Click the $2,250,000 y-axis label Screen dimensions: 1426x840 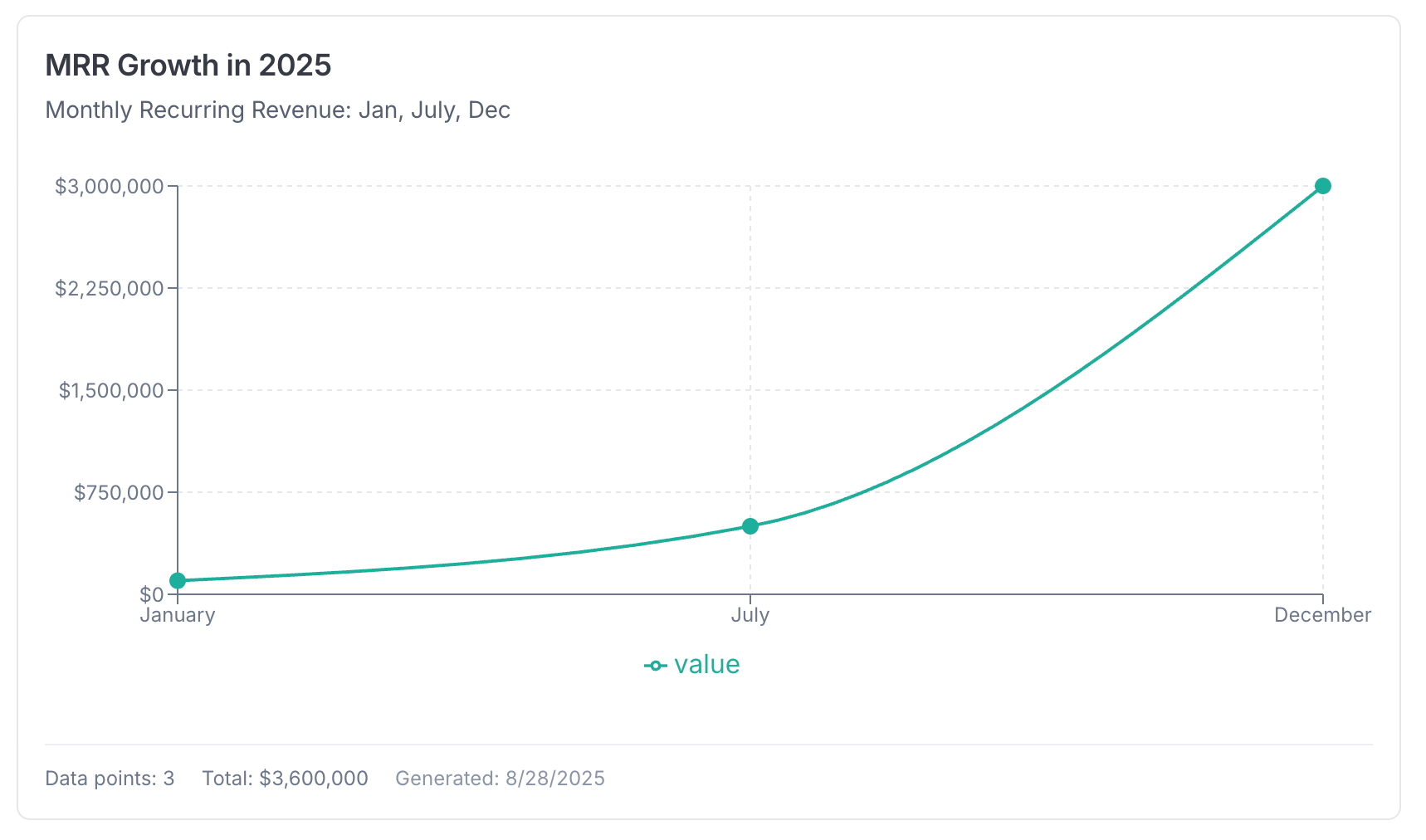(110, 288)
